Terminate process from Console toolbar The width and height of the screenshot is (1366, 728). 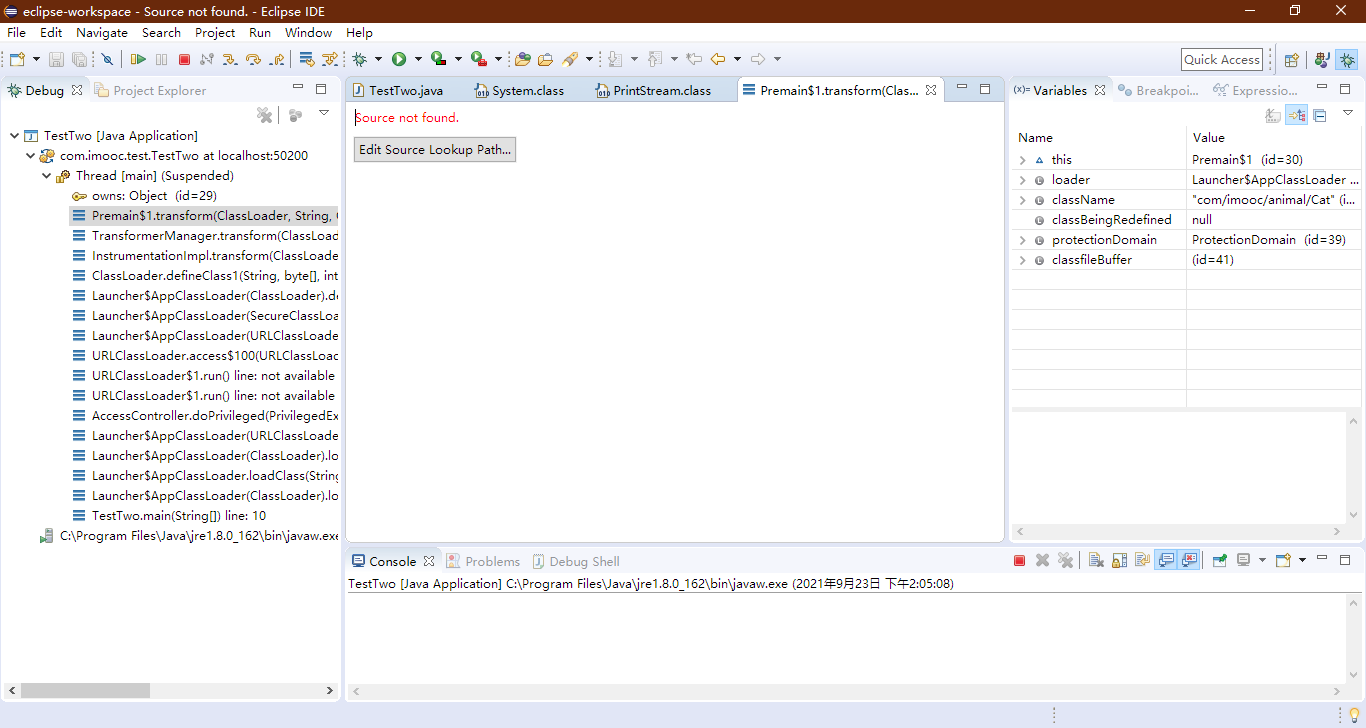[1019, 561]
